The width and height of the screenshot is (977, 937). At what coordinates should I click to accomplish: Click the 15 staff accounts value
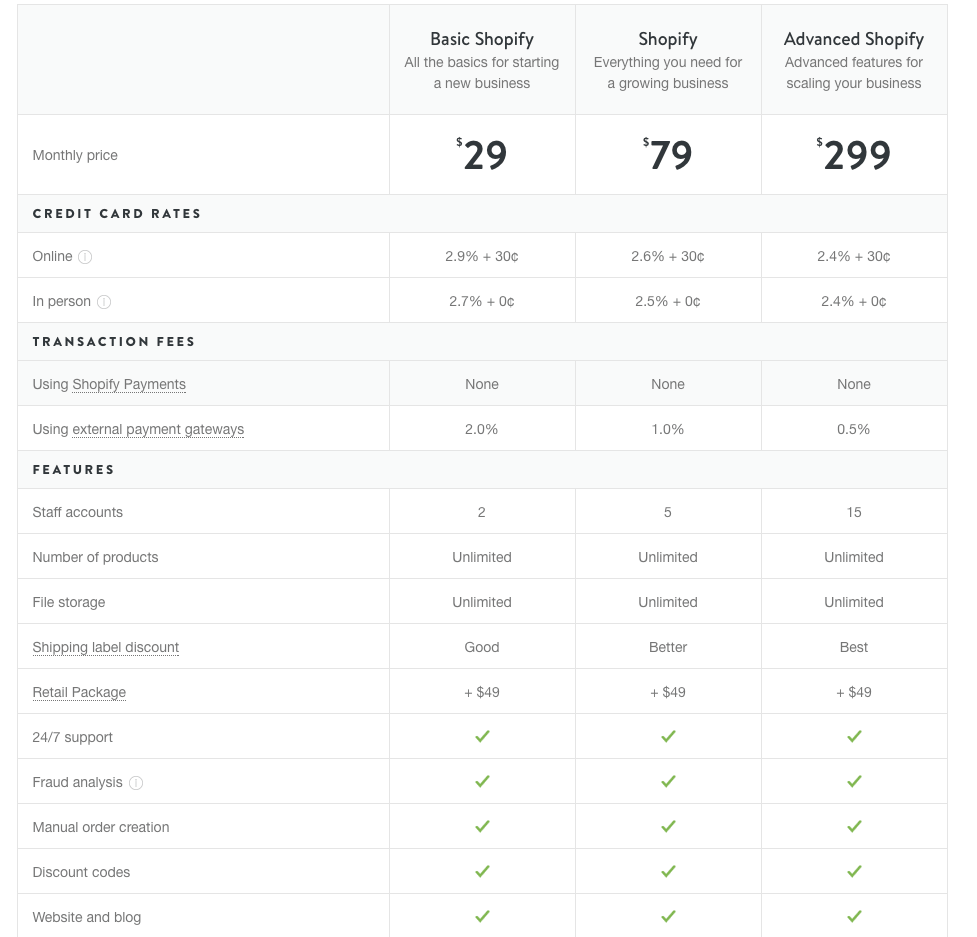[854, 512]
